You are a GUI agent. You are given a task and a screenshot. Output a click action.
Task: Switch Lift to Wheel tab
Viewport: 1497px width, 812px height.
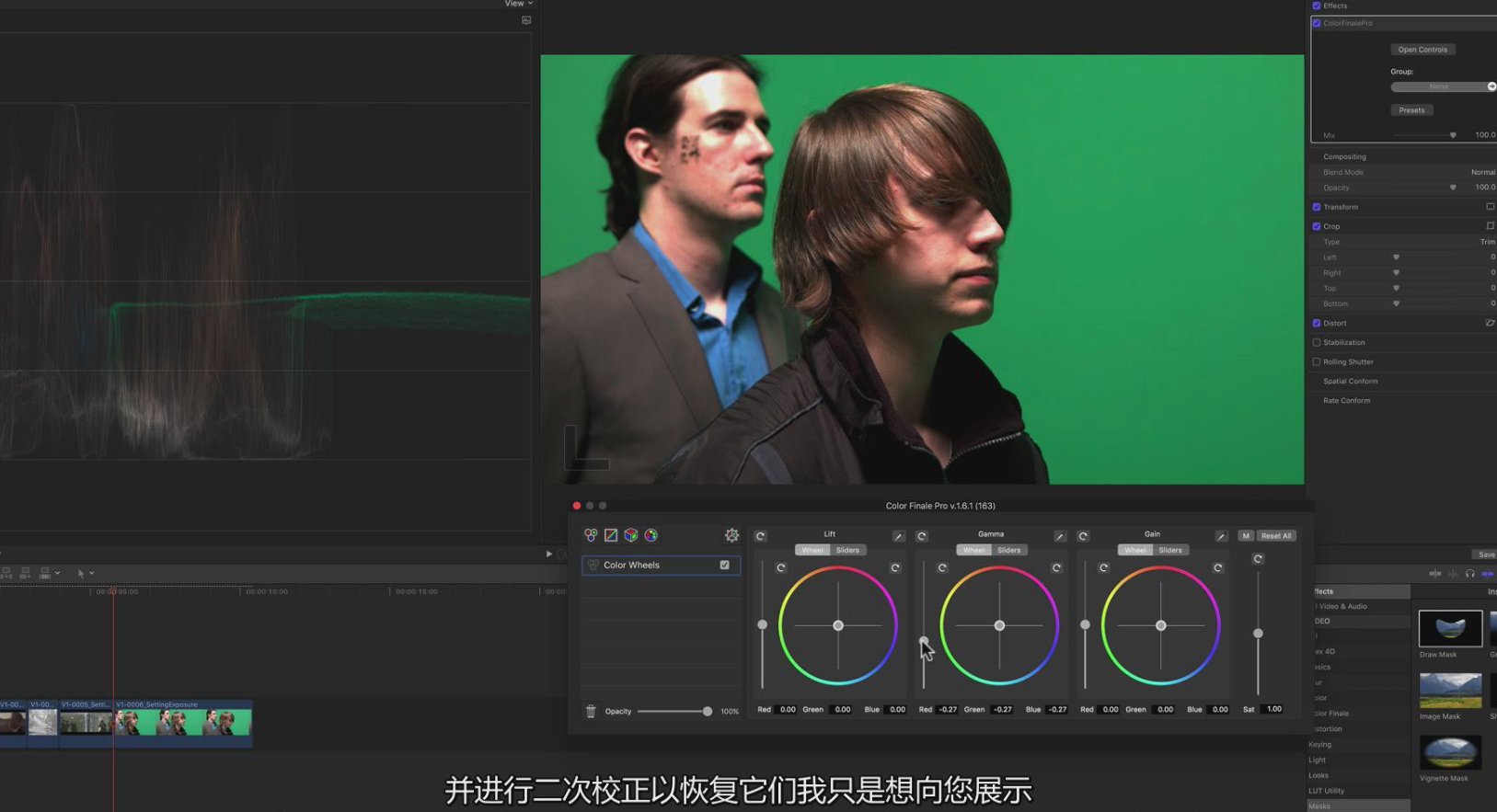point(812,550)
